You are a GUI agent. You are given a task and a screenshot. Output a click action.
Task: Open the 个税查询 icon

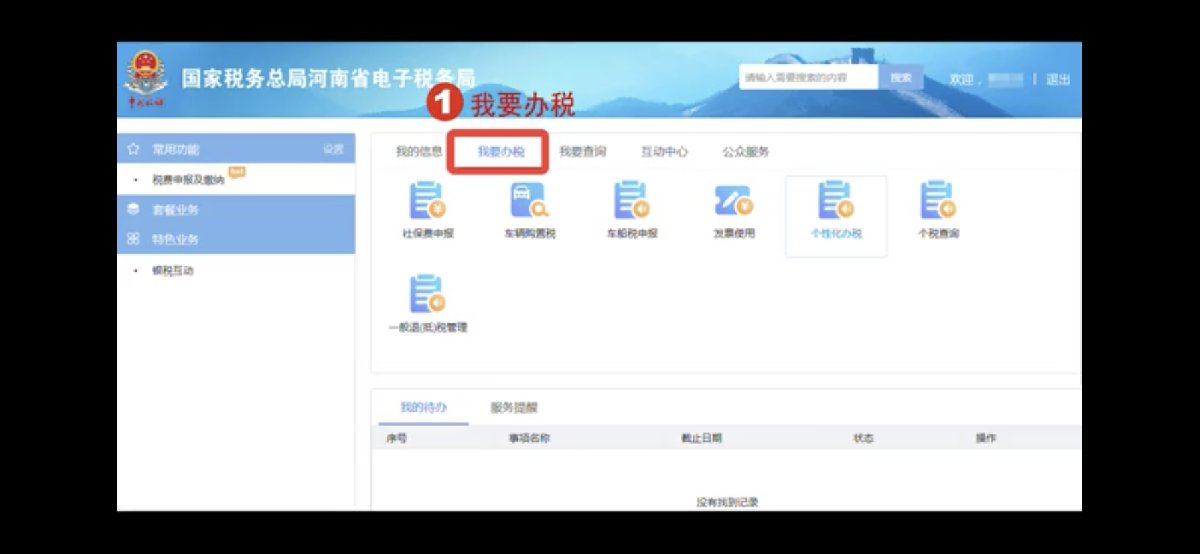[937, 199]
